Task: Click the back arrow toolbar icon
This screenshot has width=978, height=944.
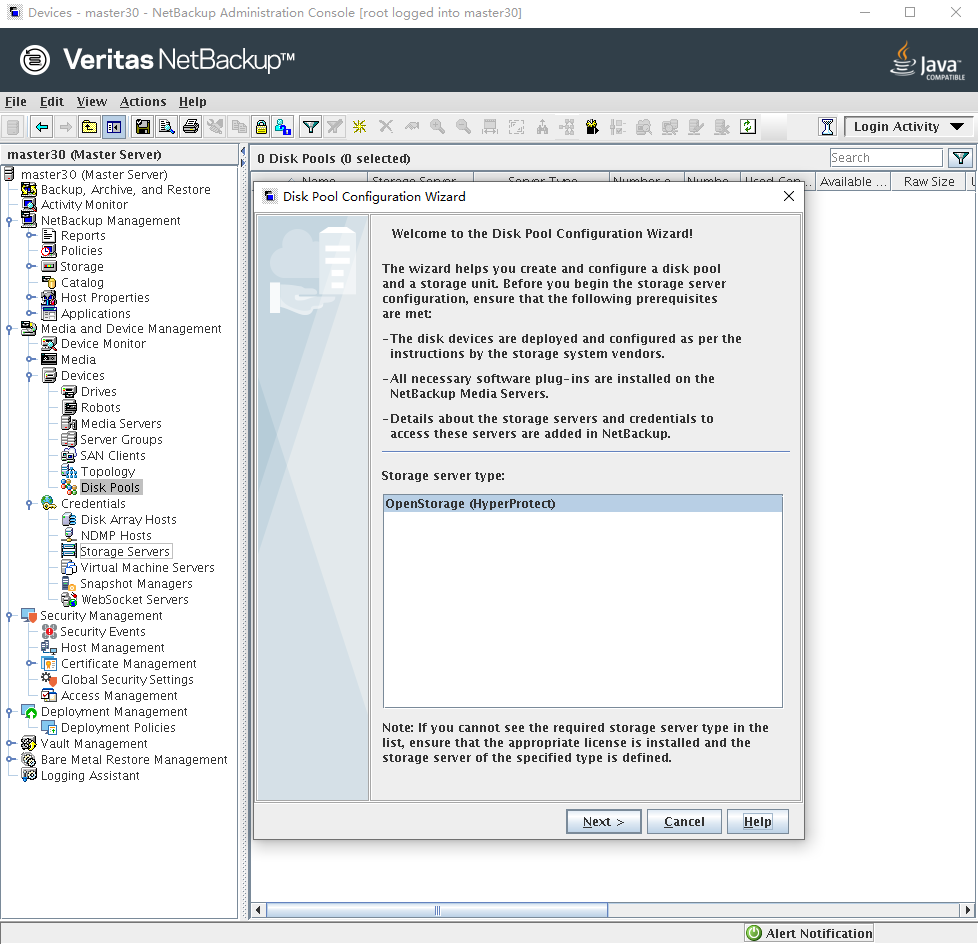Action: pyautogui.click(x=41, y=127)
